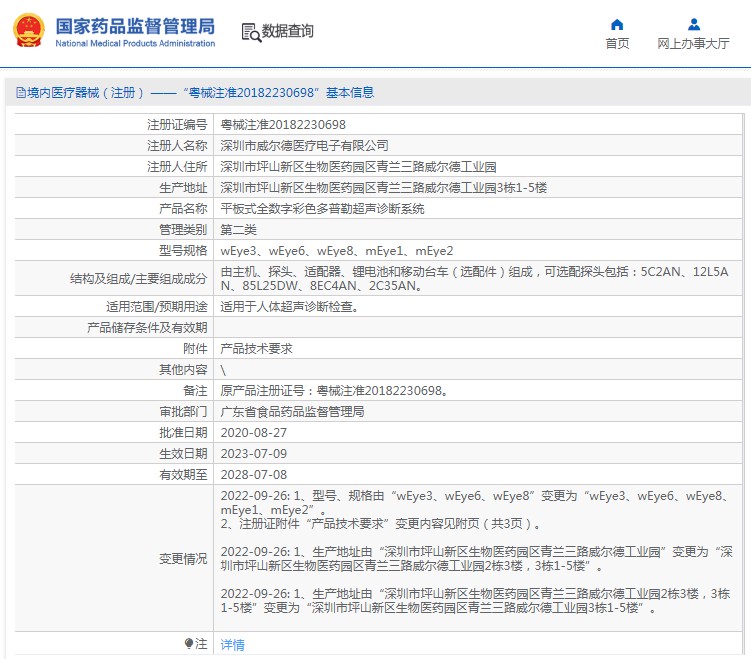Click the national emblem logo
Viewport: 751px width, 659px height.
coord(29,31)
